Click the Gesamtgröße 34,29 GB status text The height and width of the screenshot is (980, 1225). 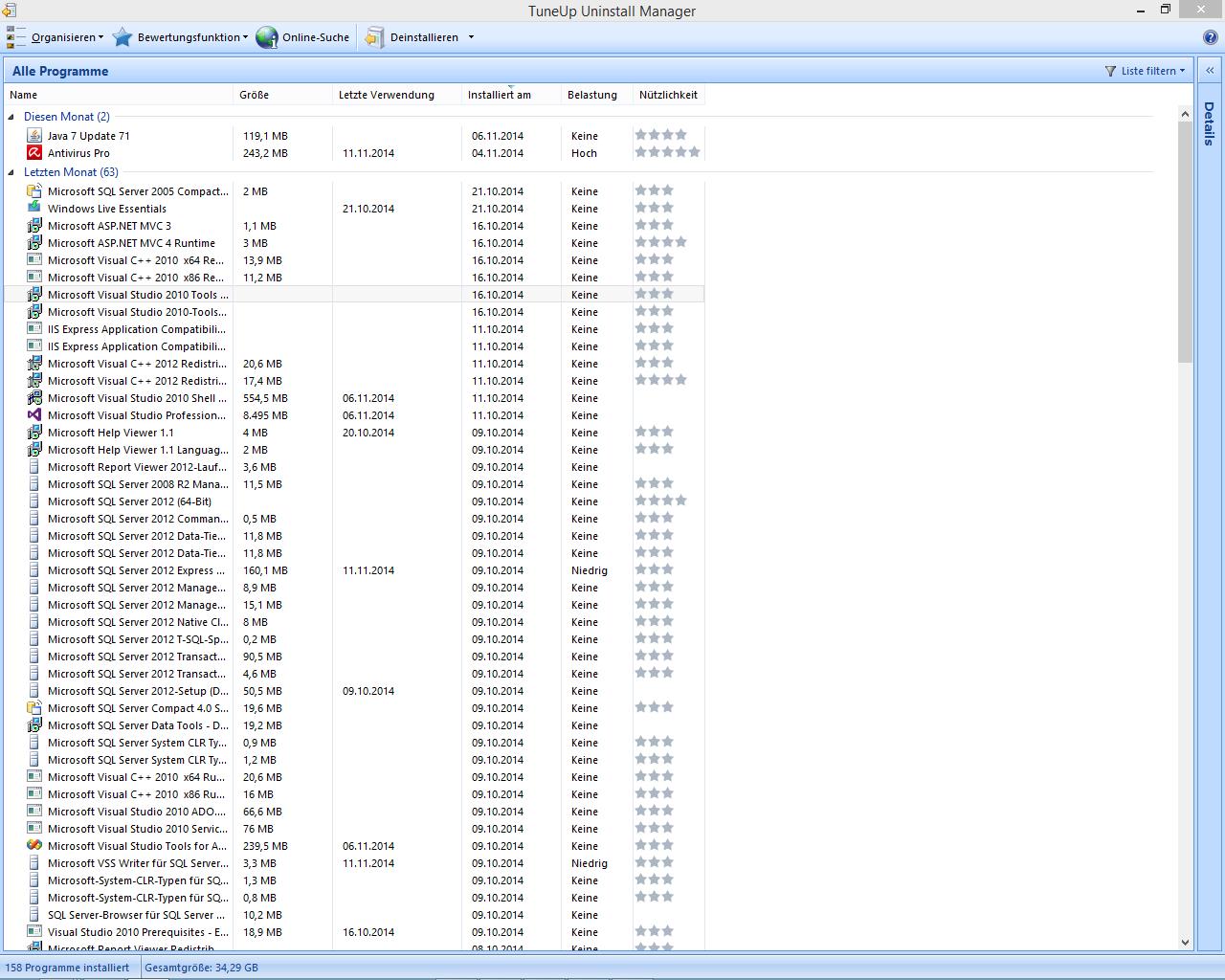(201, 968)
